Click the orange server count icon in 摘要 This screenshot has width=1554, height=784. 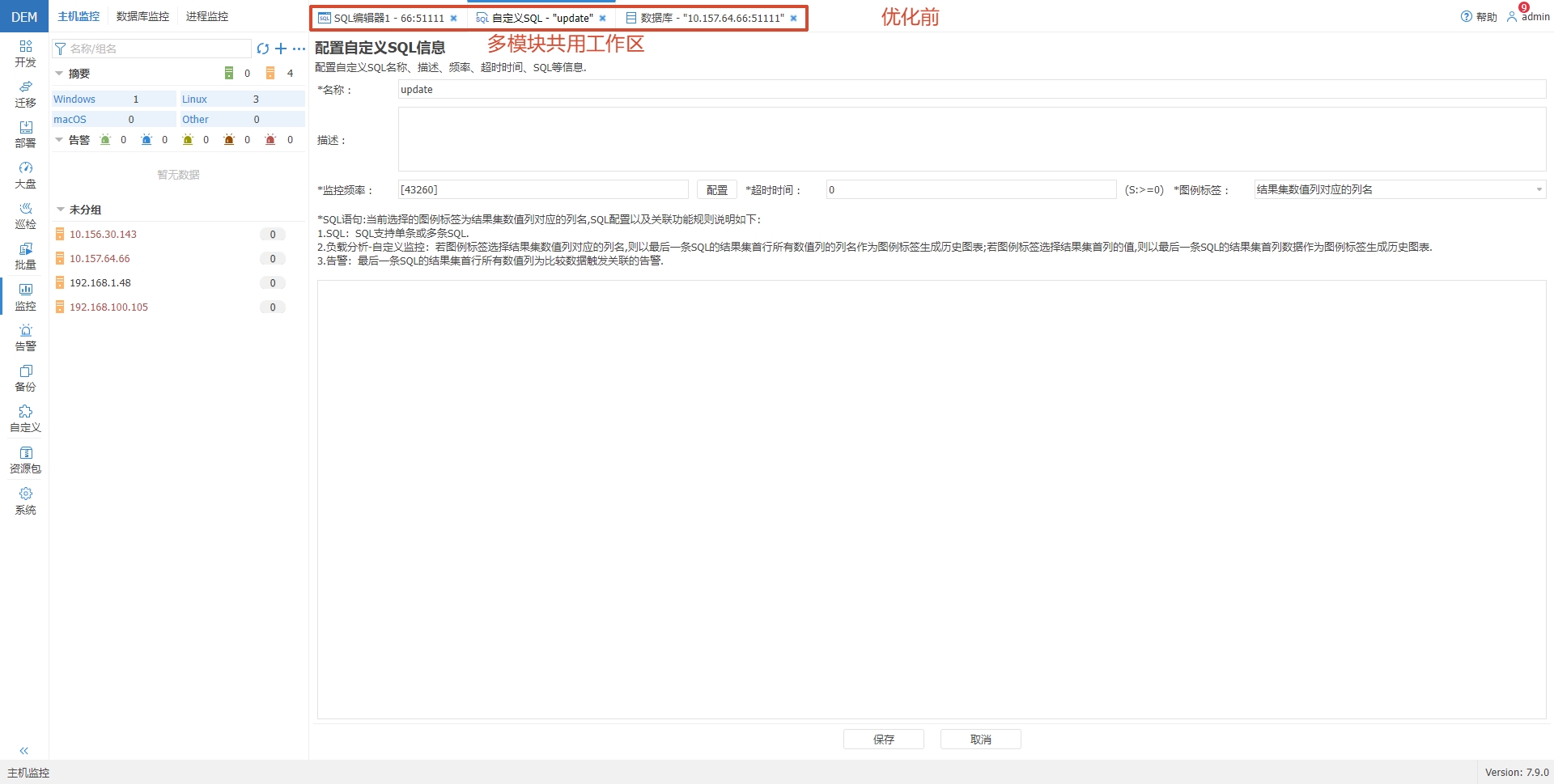click(x=270, y=73)
